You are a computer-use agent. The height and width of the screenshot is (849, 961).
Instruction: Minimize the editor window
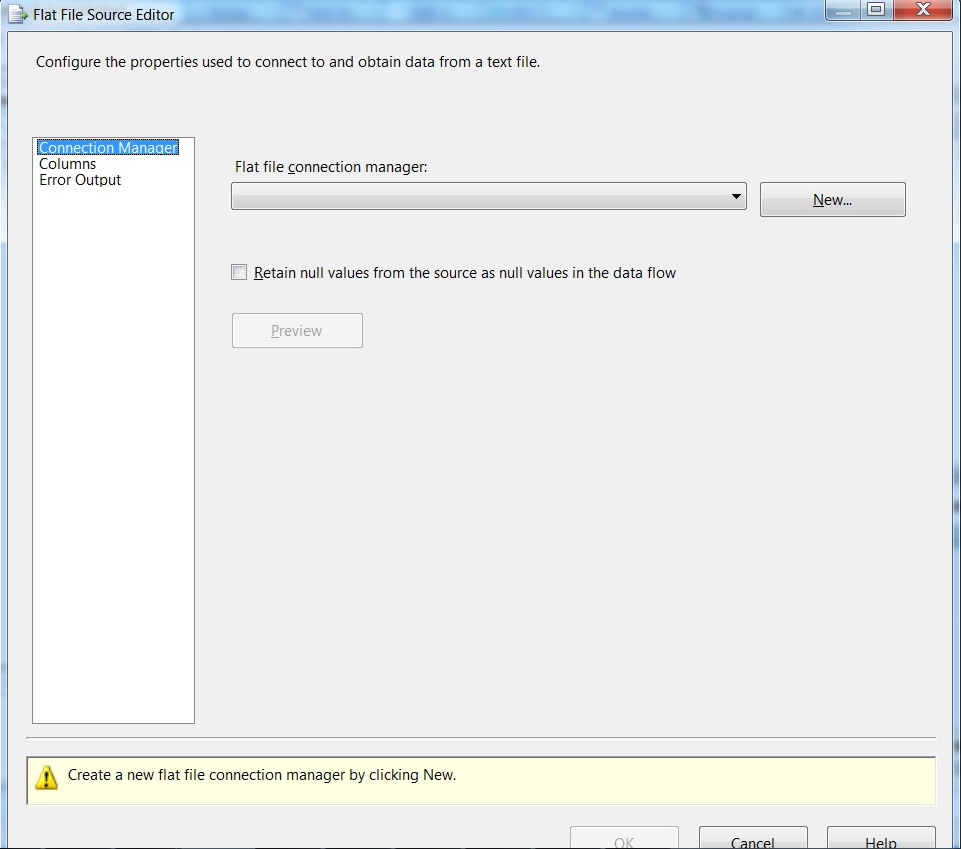(843, 10)
